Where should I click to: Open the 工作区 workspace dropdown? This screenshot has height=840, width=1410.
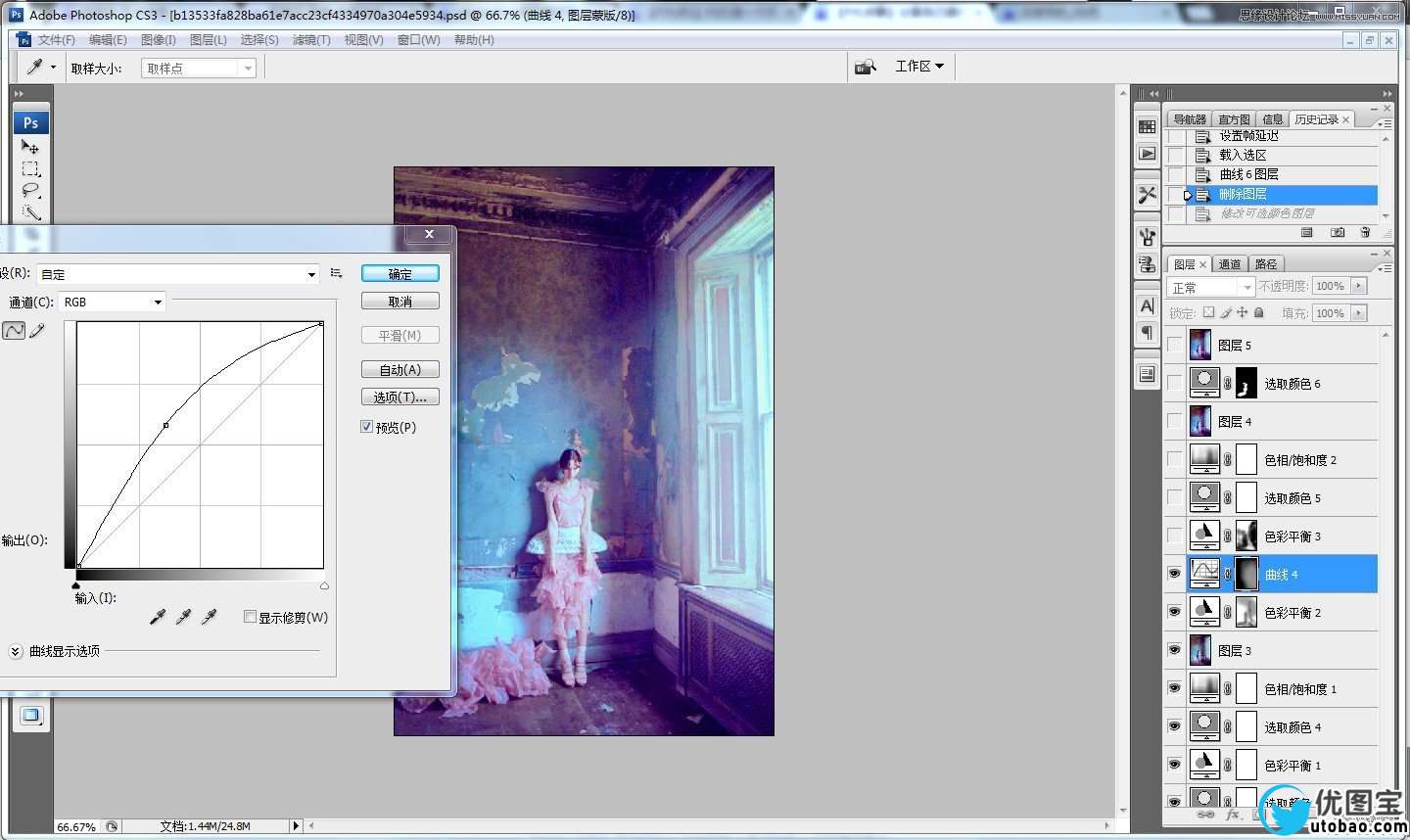coord(919,67)
